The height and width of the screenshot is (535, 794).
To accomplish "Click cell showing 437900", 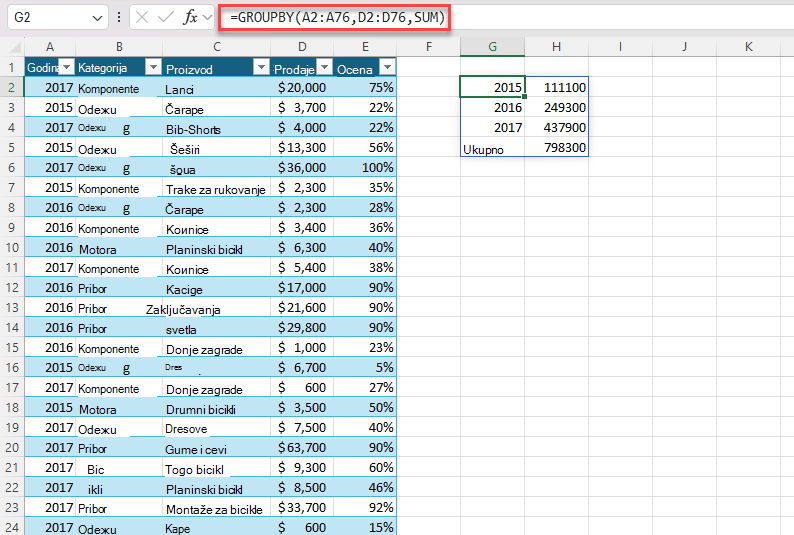I will [557, 127].
